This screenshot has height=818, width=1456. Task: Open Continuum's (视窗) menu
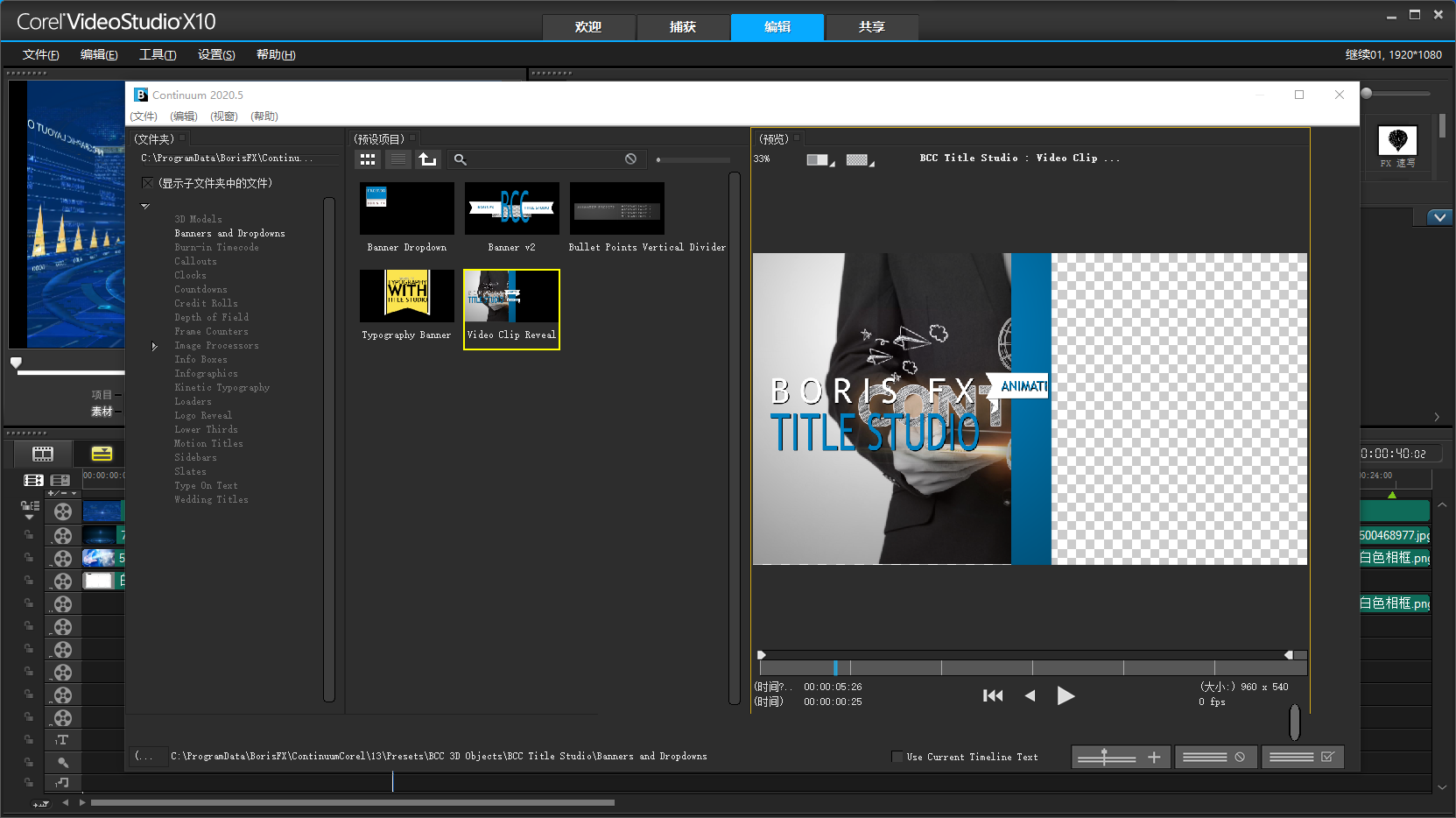pyautogui.click(x=224, y=116)
